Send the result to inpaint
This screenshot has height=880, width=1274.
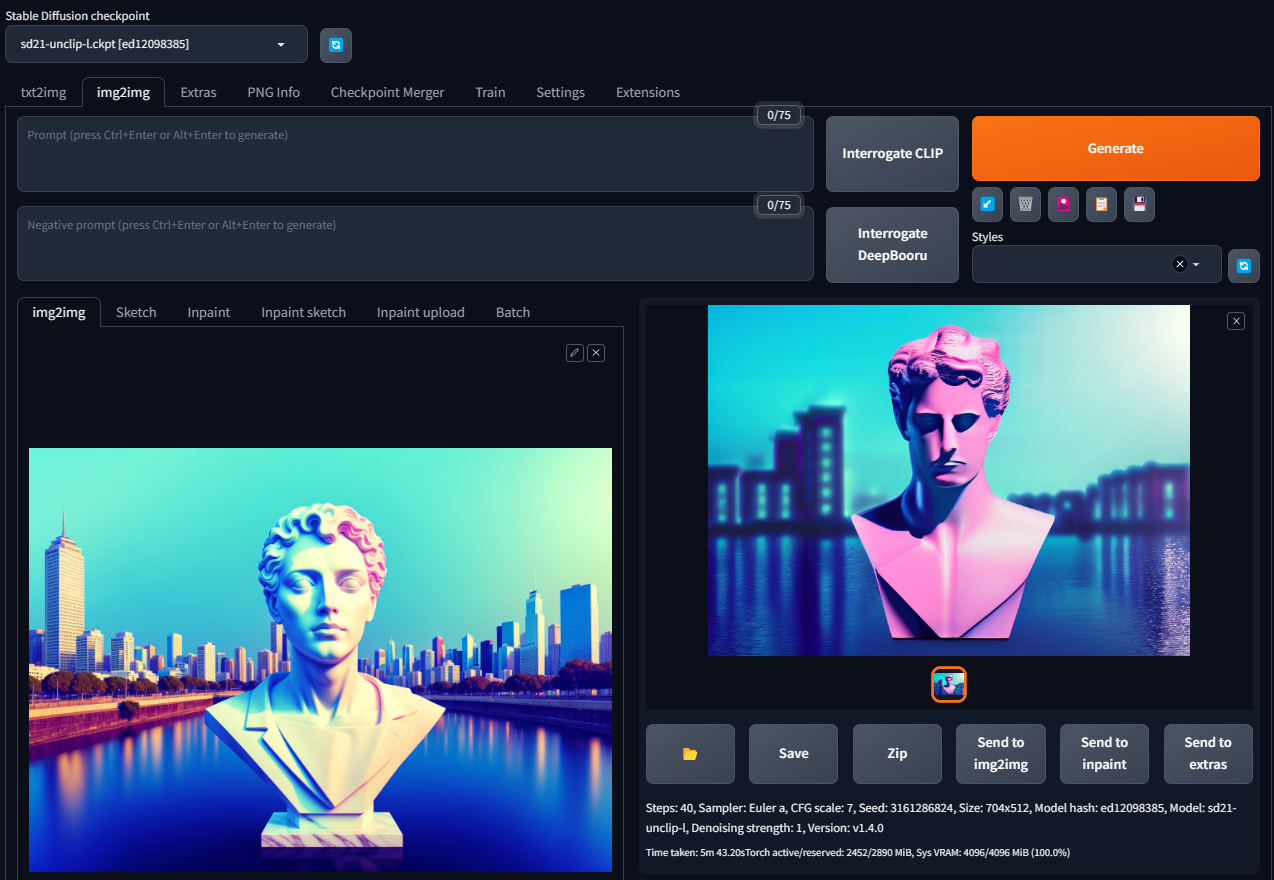(x=1104, y=753)
